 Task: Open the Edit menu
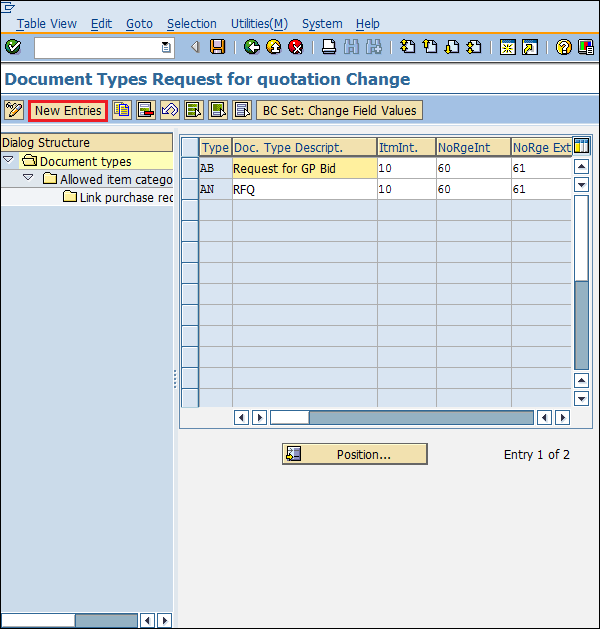[x=101, y=24]
